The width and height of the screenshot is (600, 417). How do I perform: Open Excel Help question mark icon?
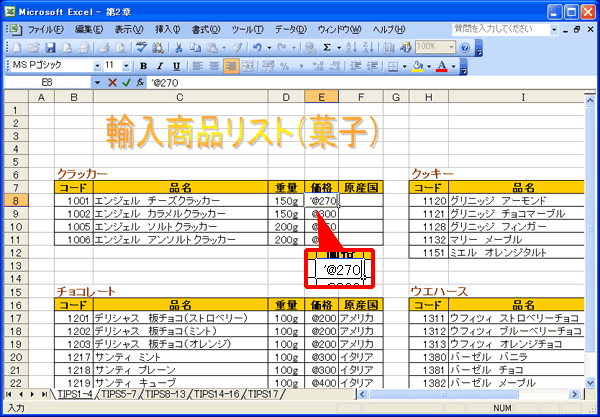click(465, 47)
